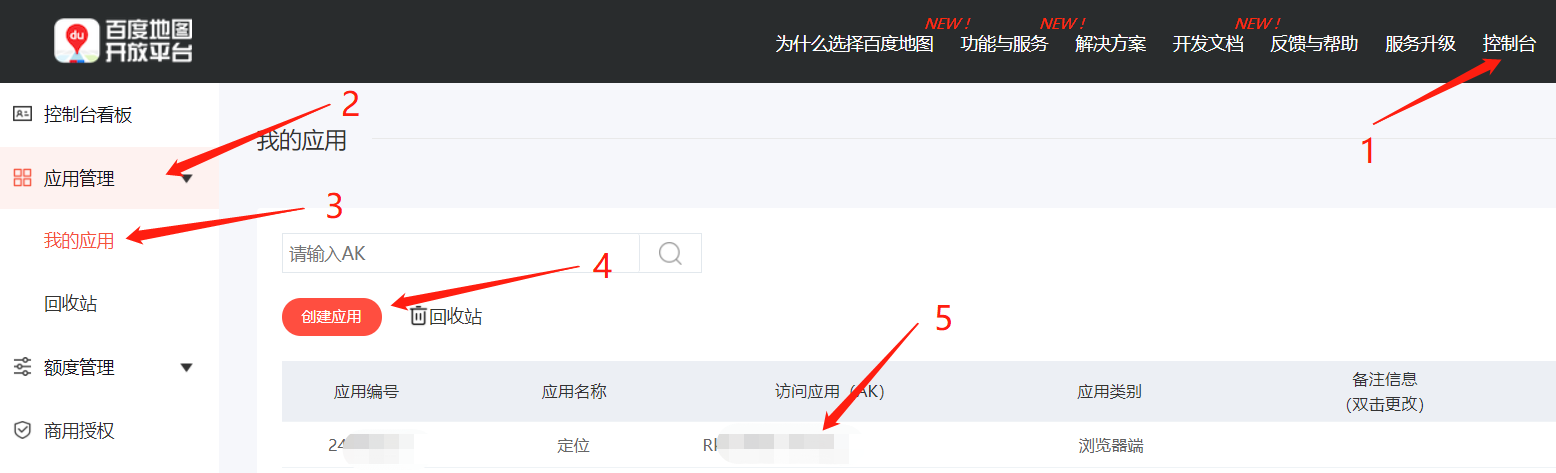This screenshot has height=473, width=1556.
Task: Open the sidebar 回收站 item
Action: [71, 303]
